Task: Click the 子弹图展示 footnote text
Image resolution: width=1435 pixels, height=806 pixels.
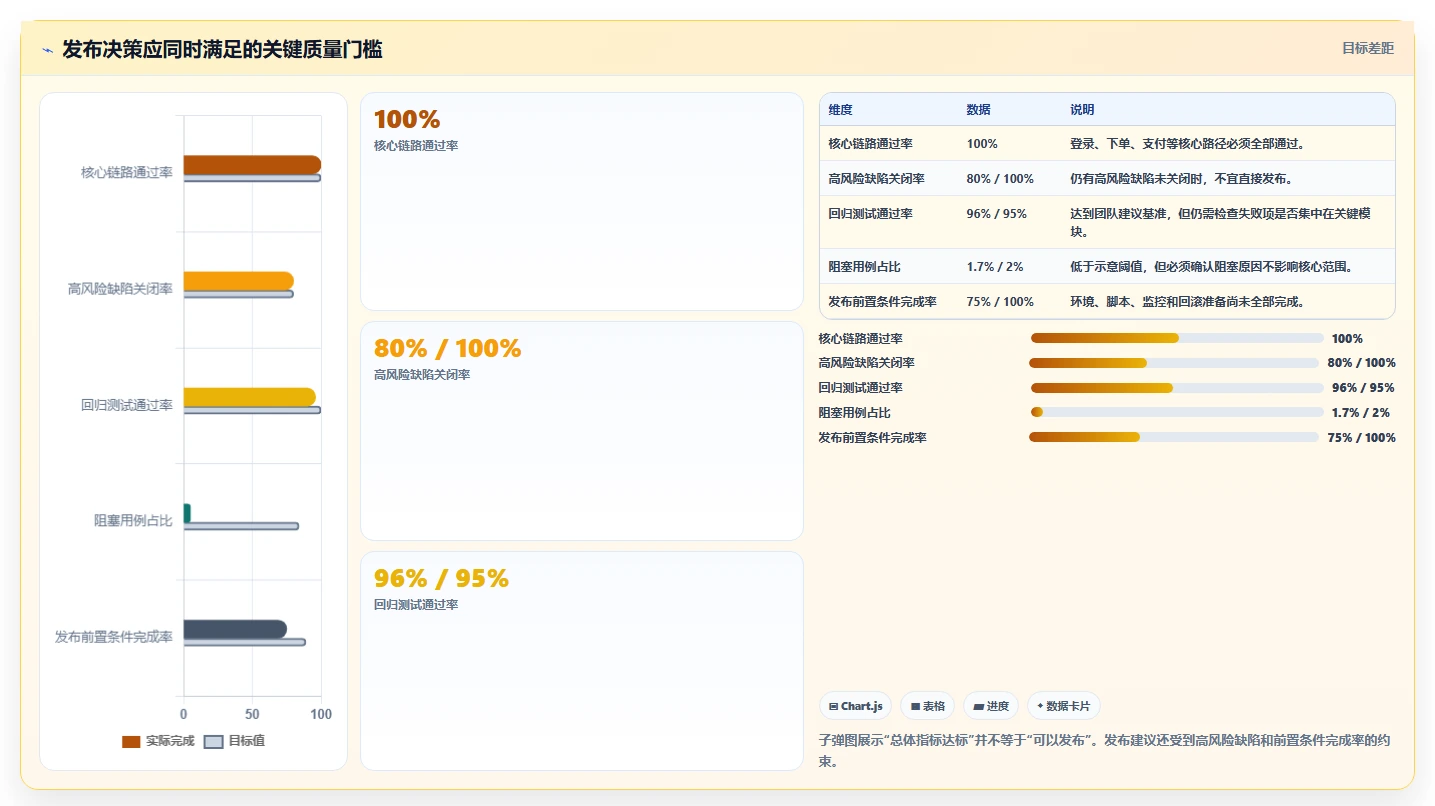Action: pyautogui.click(x=1104, y=751)
